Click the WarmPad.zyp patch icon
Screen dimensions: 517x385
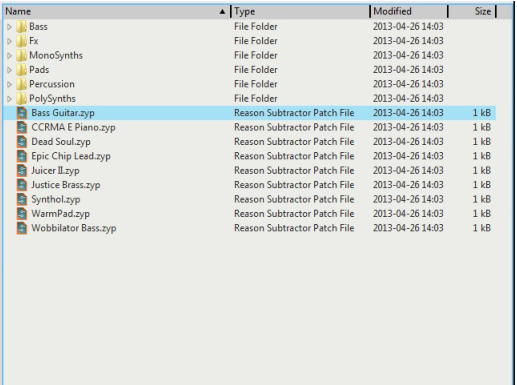coord(22,214)
